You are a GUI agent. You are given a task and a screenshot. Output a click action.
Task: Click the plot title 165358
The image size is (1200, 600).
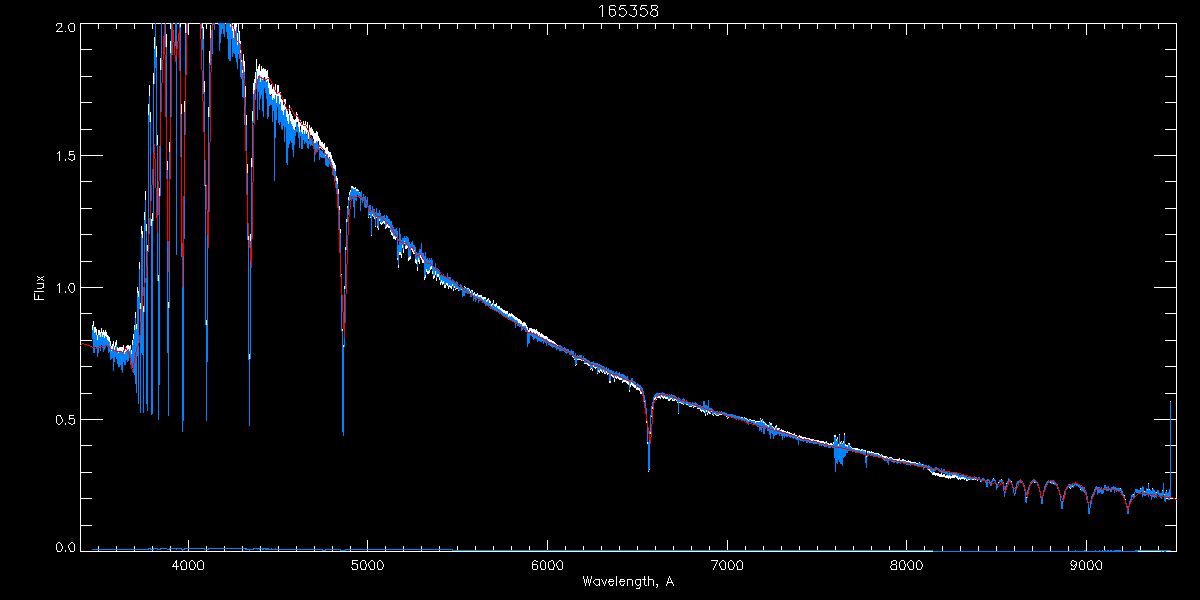tap(629, 12)
